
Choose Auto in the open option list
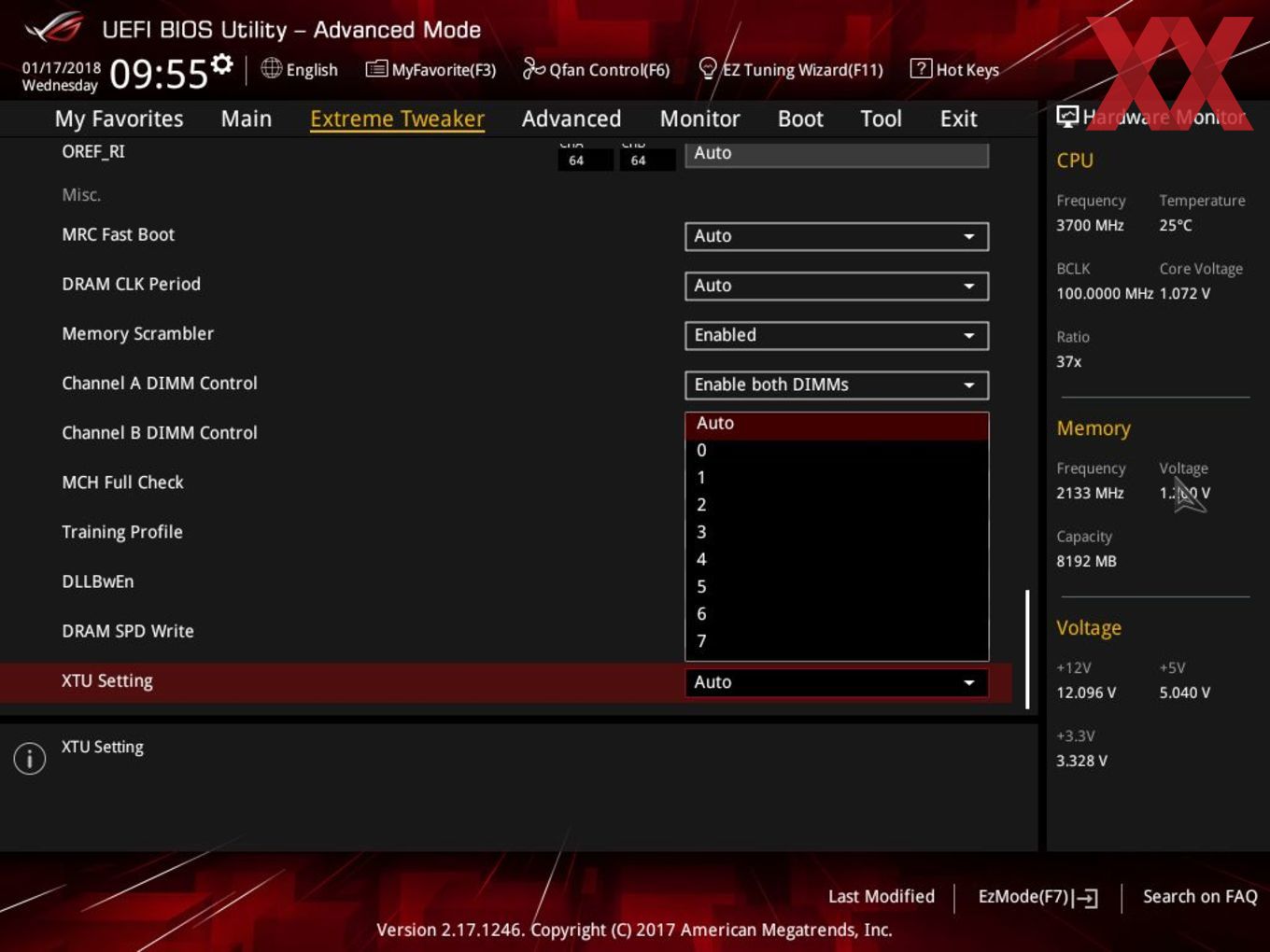pos(837,425)
